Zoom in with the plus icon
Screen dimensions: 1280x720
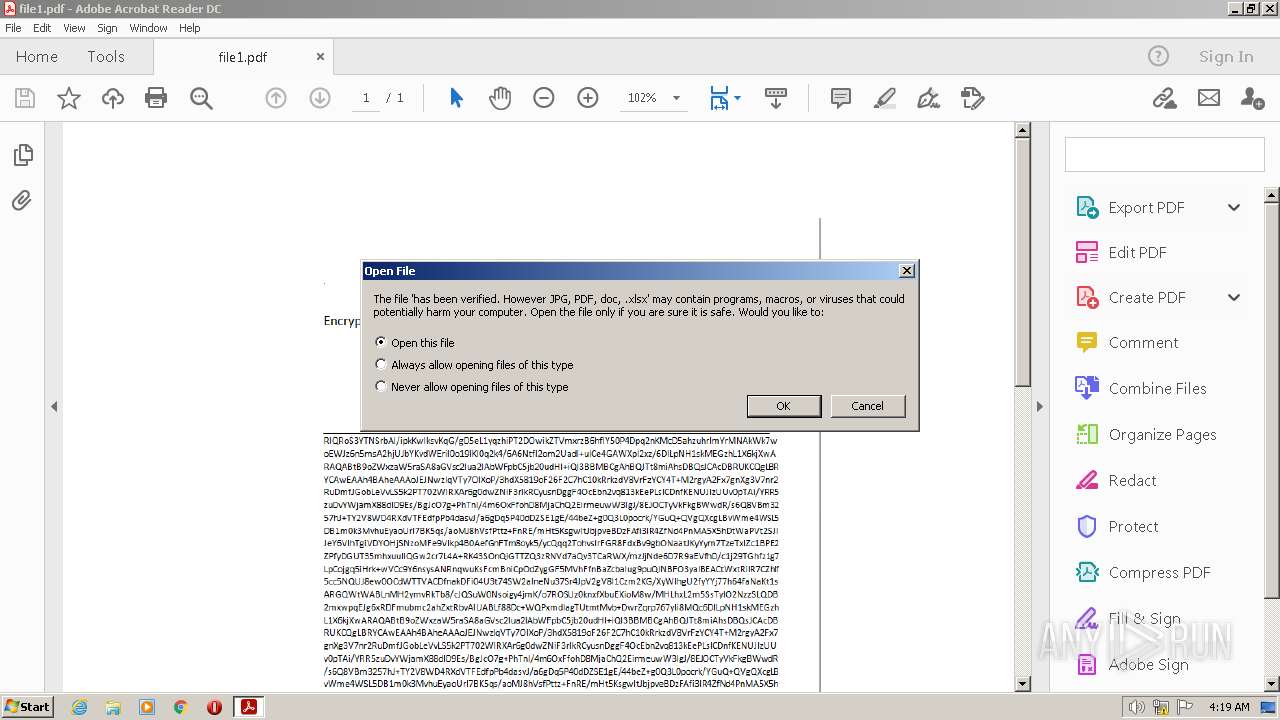click(588, 98)
